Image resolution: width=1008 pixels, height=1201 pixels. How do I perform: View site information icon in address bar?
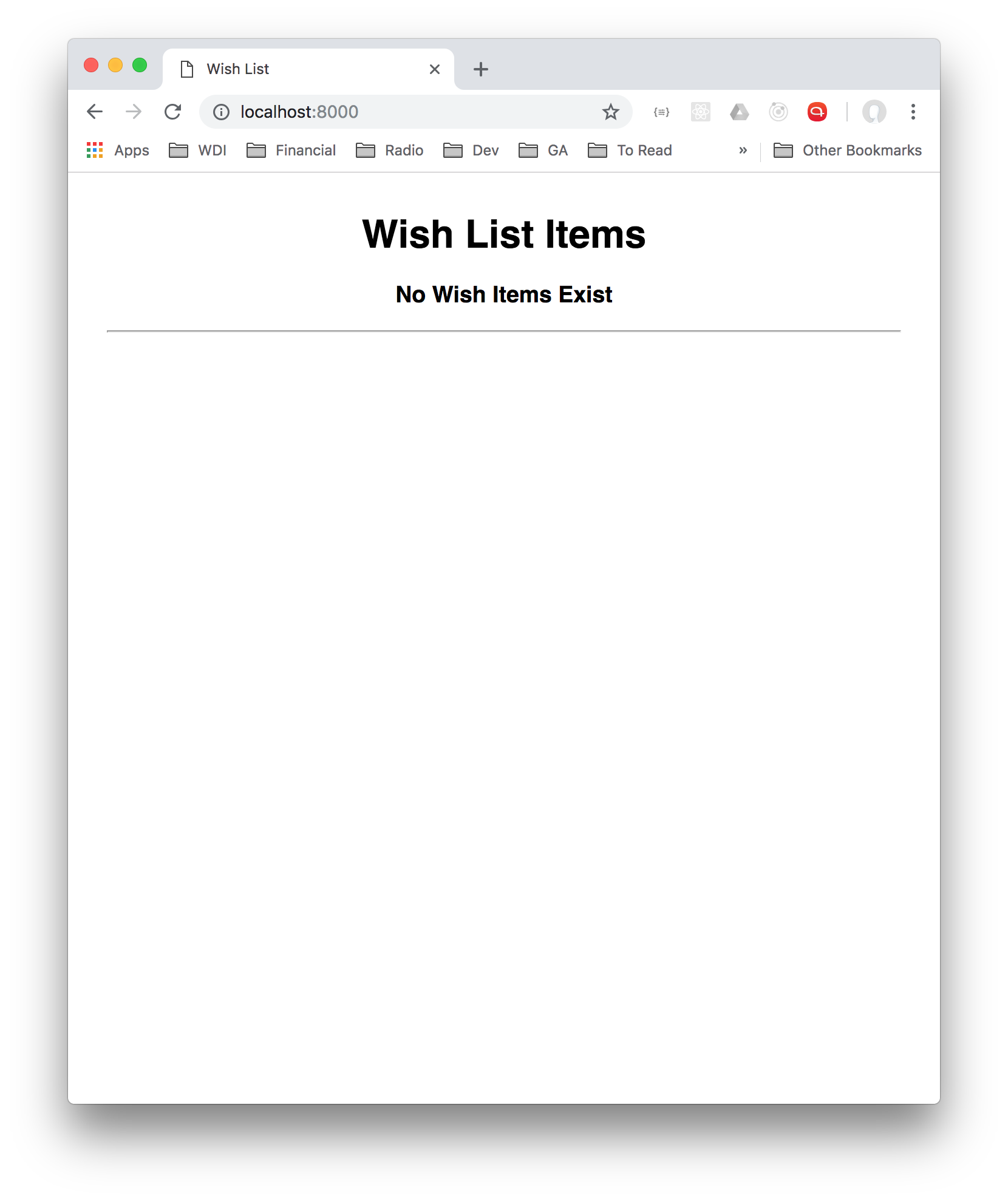click(x=221, y=112)
